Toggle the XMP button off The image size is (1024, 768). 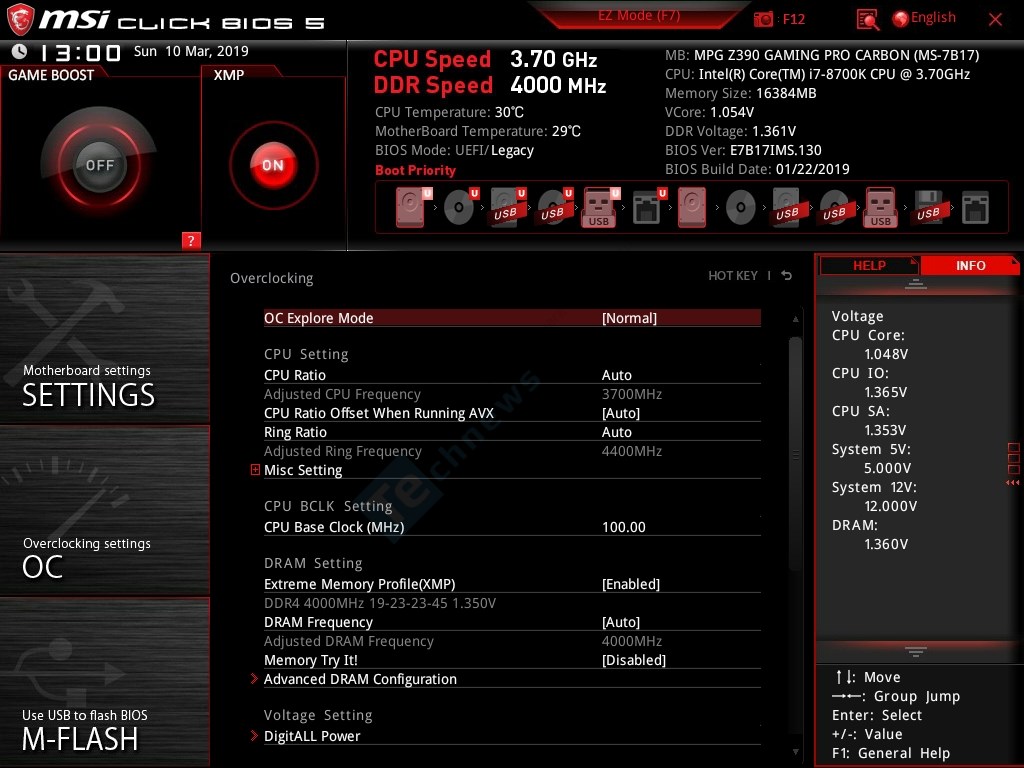pyautogui.click(x=272, y=165)
